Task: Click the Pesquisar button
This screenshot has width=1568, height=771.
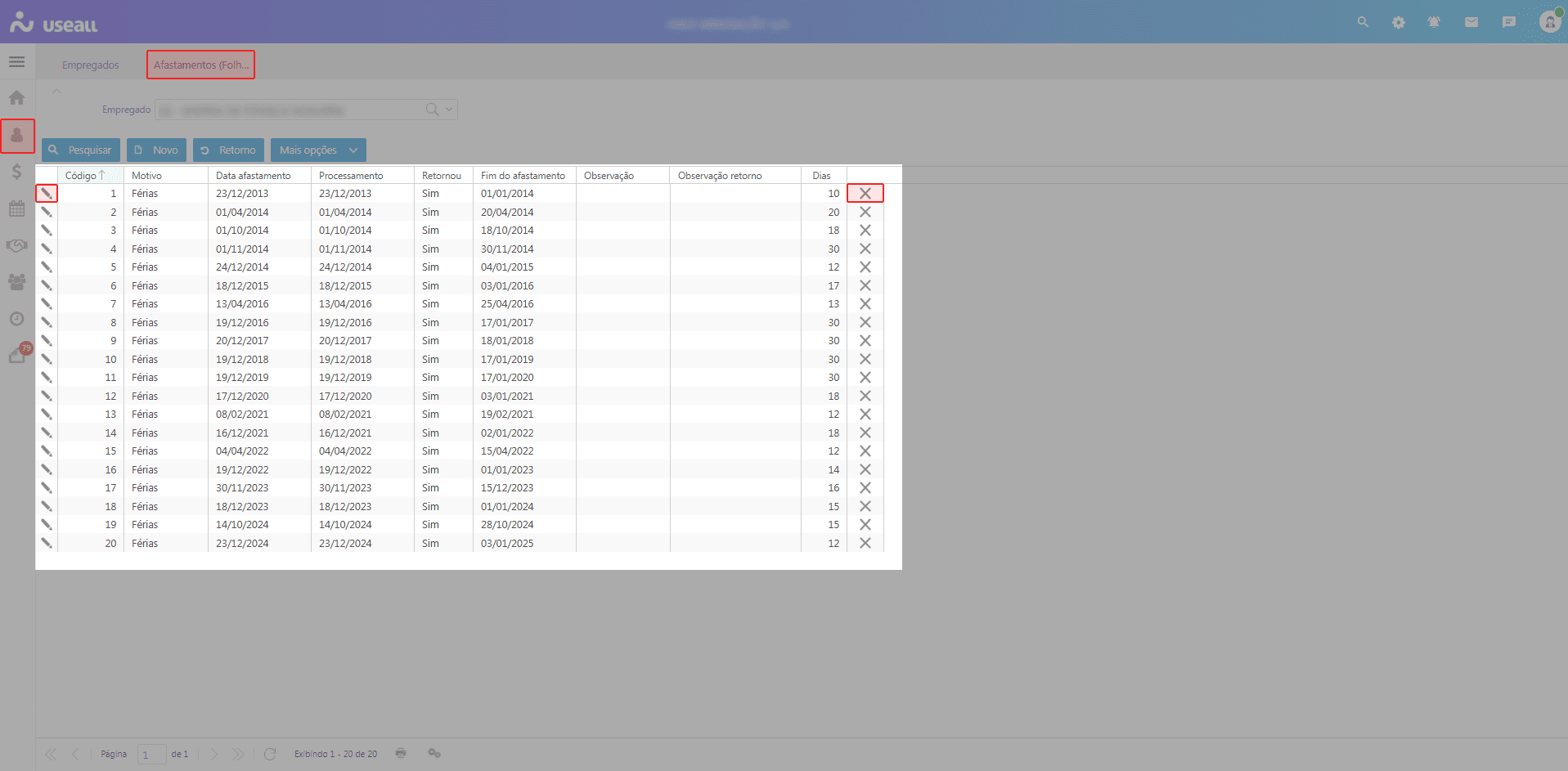Action: tap(81, 150)
